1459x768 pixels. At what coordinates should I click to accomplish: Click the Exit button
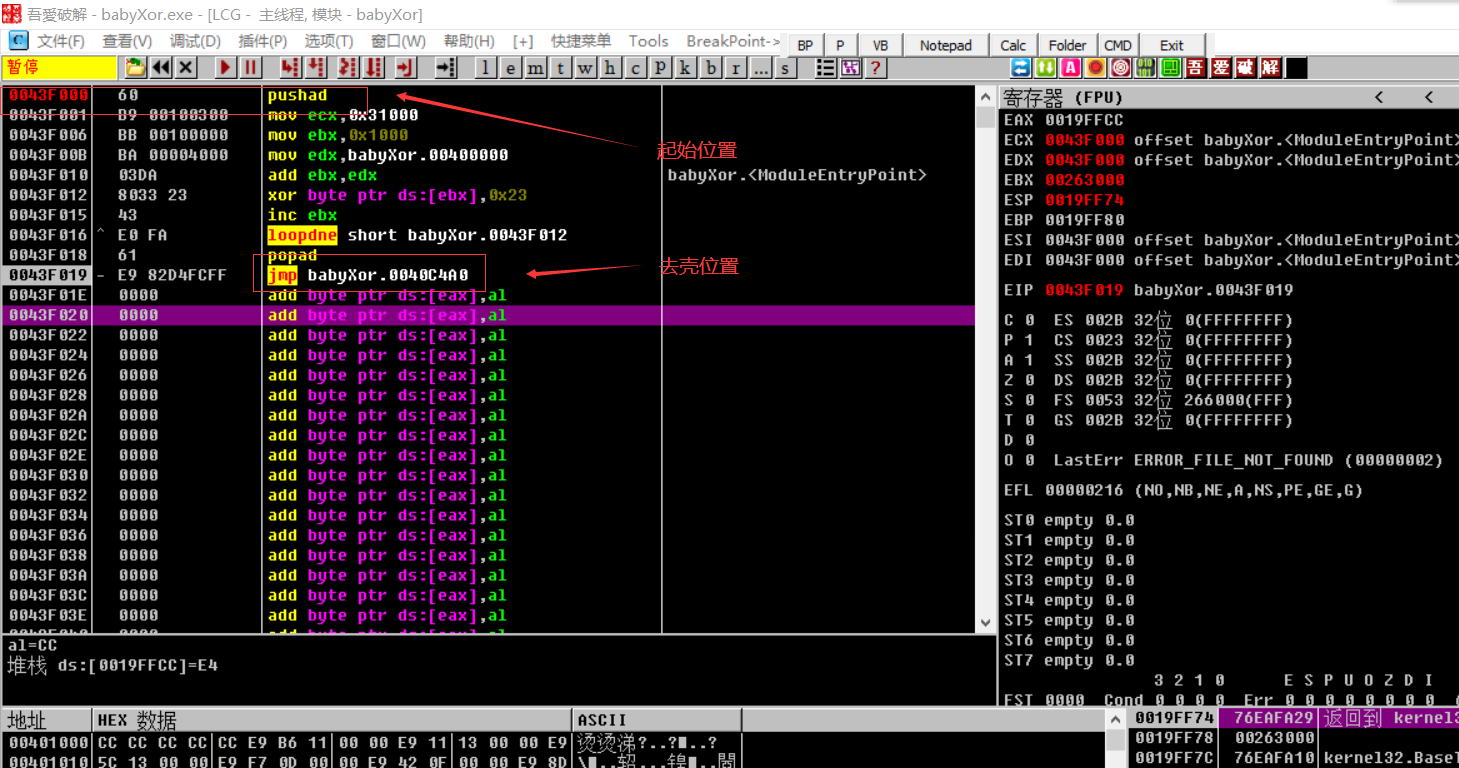coord(1172,45)
